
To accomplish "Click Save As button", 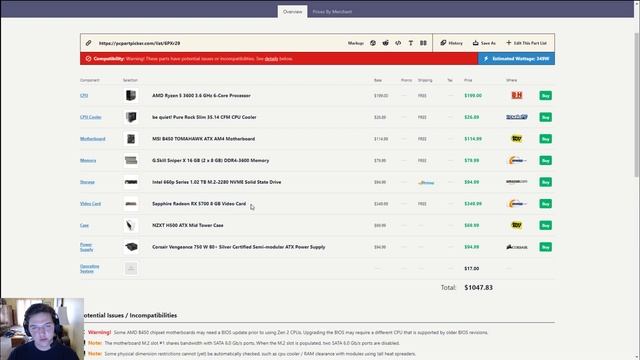I will point(484,43).
